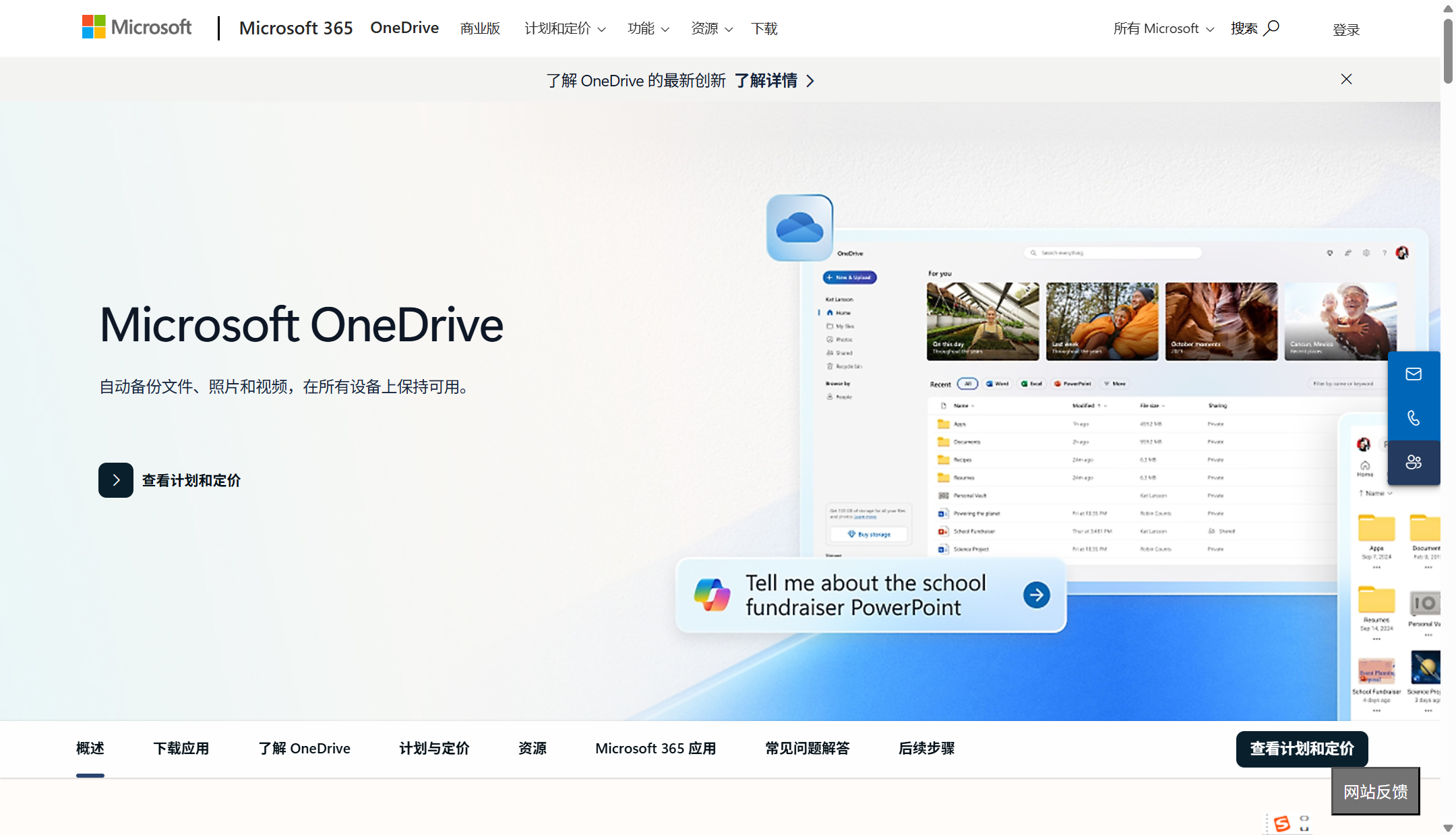Expand the 计划和定价 dropdown
Screen dimensions: 1456x835
(x=564, y=28)
